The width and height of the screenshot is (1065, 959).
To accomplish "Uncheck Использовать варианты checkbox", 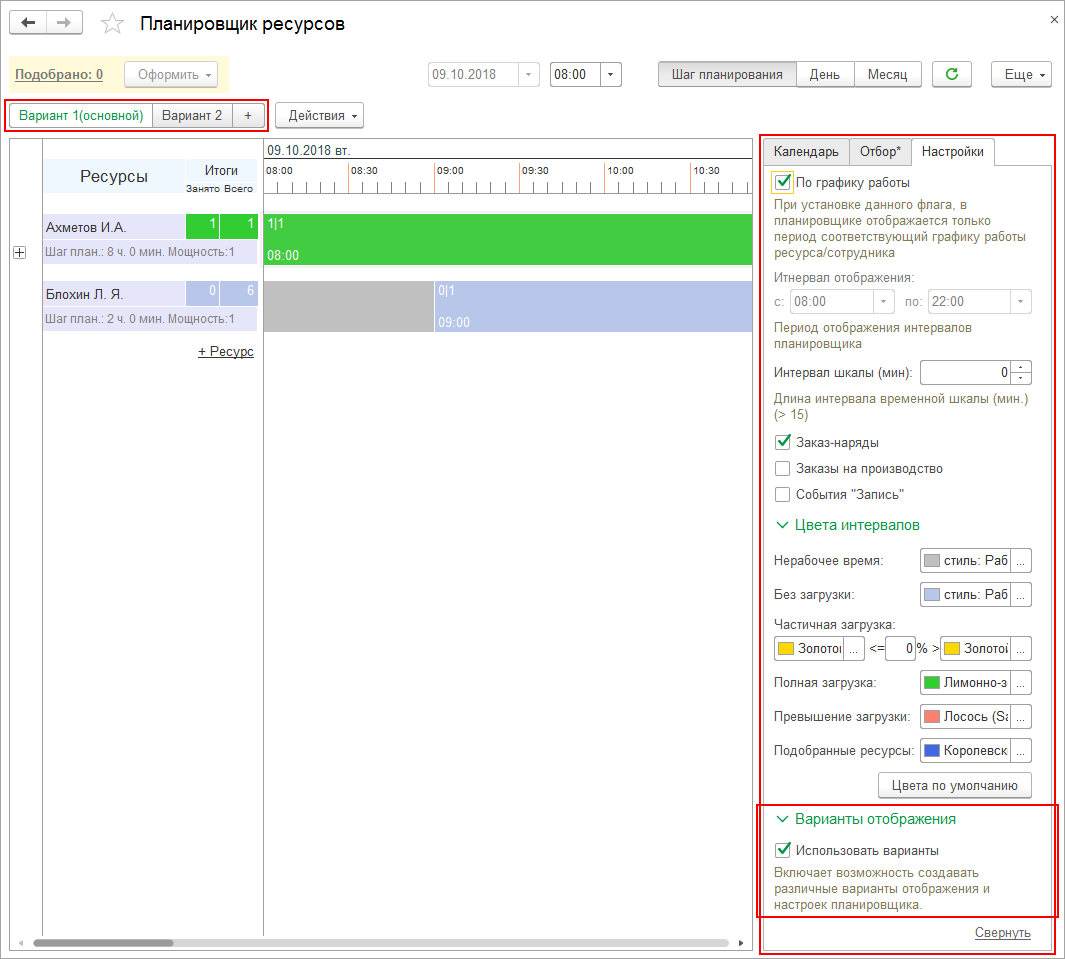I will (x=783, y=850).
